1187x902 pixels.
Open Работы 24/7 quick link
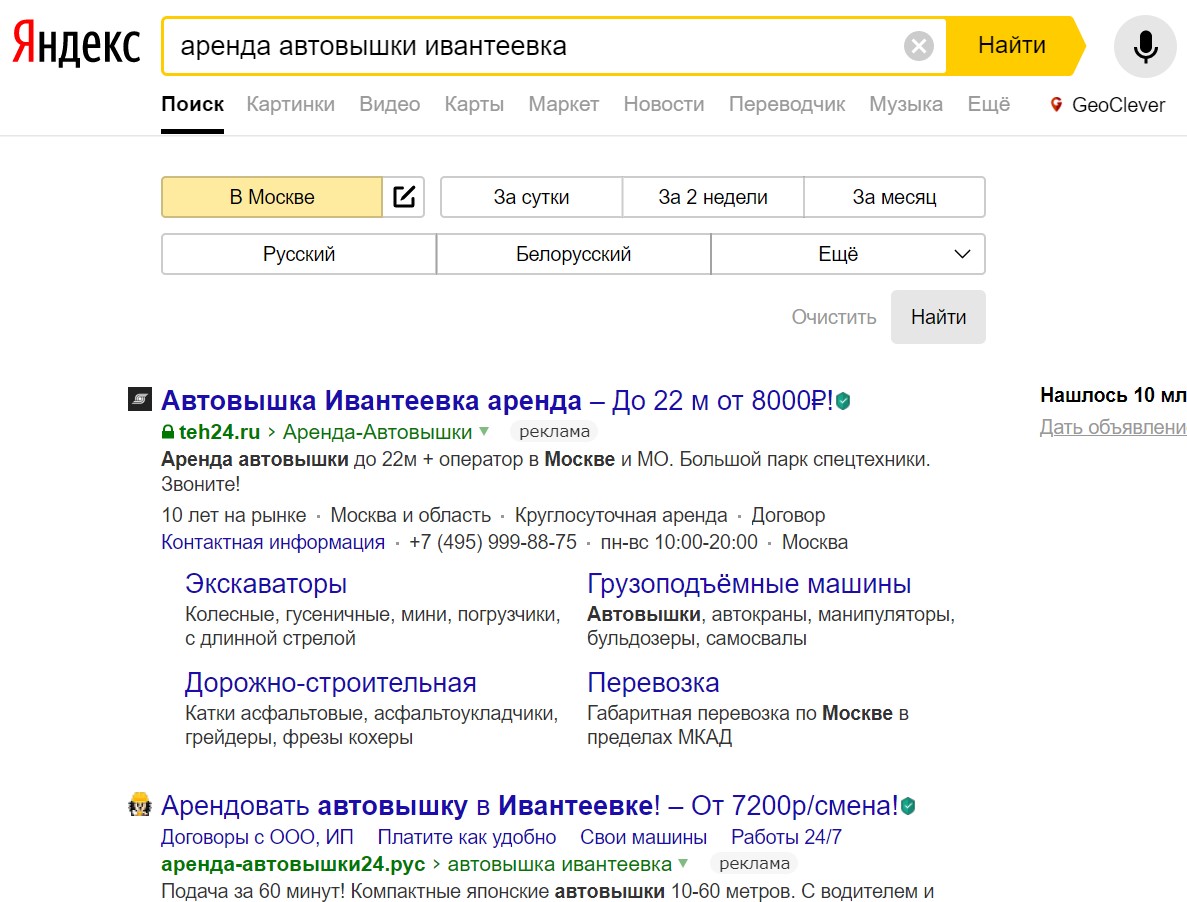(786, 838)
